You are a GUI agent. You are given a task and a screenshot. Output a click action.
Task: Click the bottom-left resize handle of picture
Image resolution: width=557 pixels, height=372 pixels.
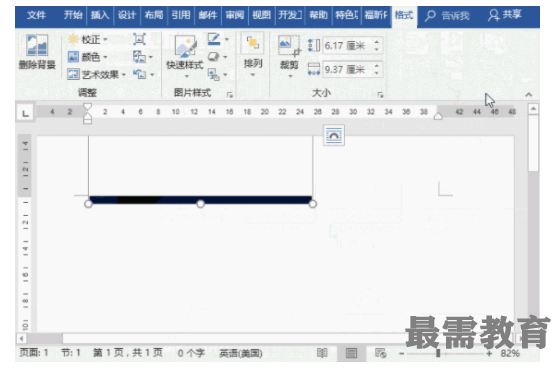pyautogui.click(x=88, y=204)
